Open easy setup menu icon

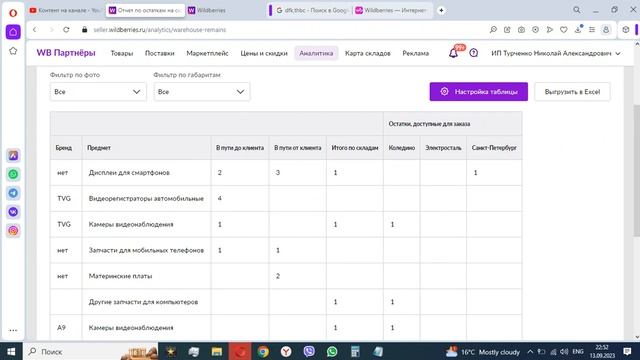pyautogui.click(x=592, y=30)
